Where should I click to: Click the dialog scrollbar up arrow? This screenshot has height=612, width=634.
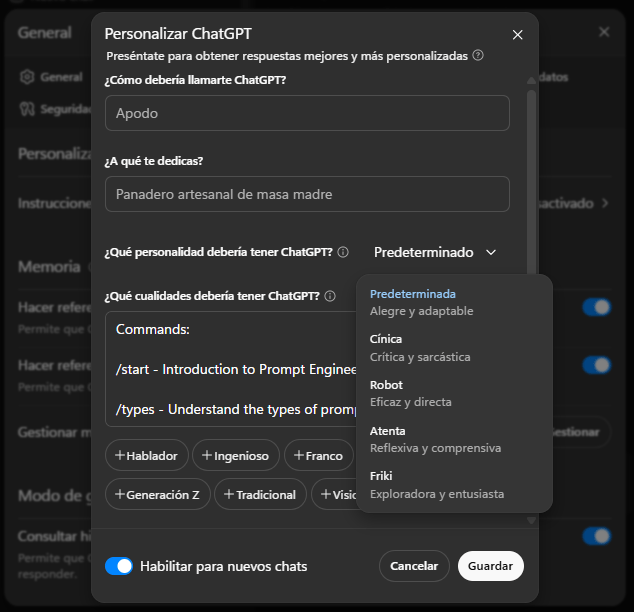pos(531,81)
